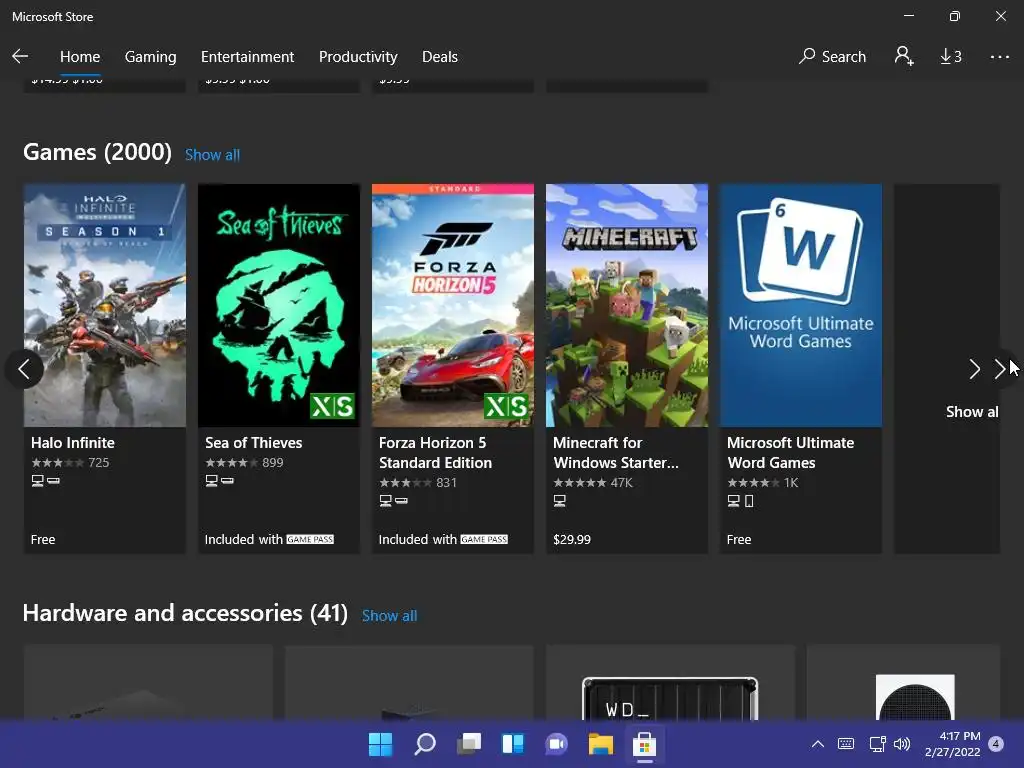This screenshot has height=768, width=1024.
Task: Click the PC device icon under Minecraft
Action: point(560,501)
